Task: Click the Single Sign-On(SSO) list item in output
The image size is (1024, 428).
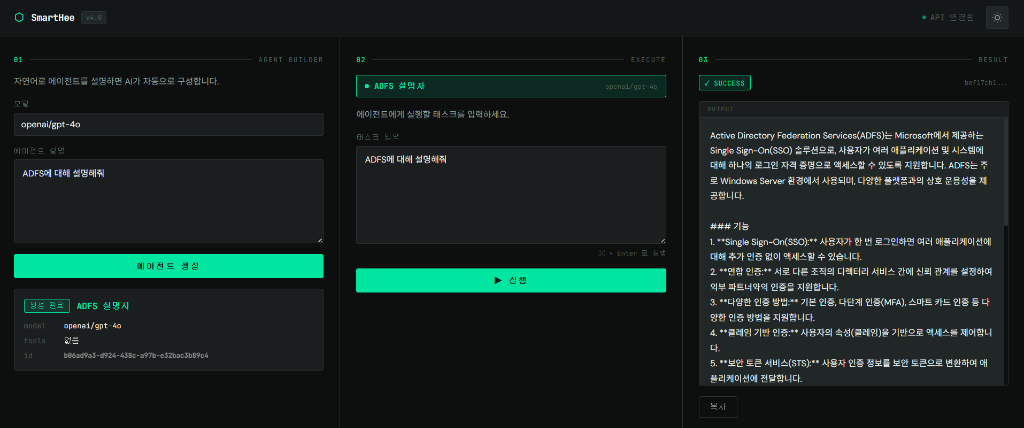Action: pos(851,248)
